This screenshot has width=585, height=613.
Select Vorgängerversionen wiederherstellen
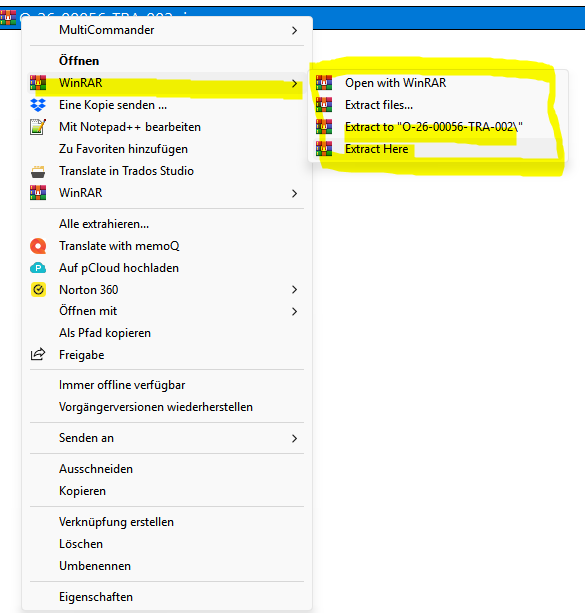(167, 407)
